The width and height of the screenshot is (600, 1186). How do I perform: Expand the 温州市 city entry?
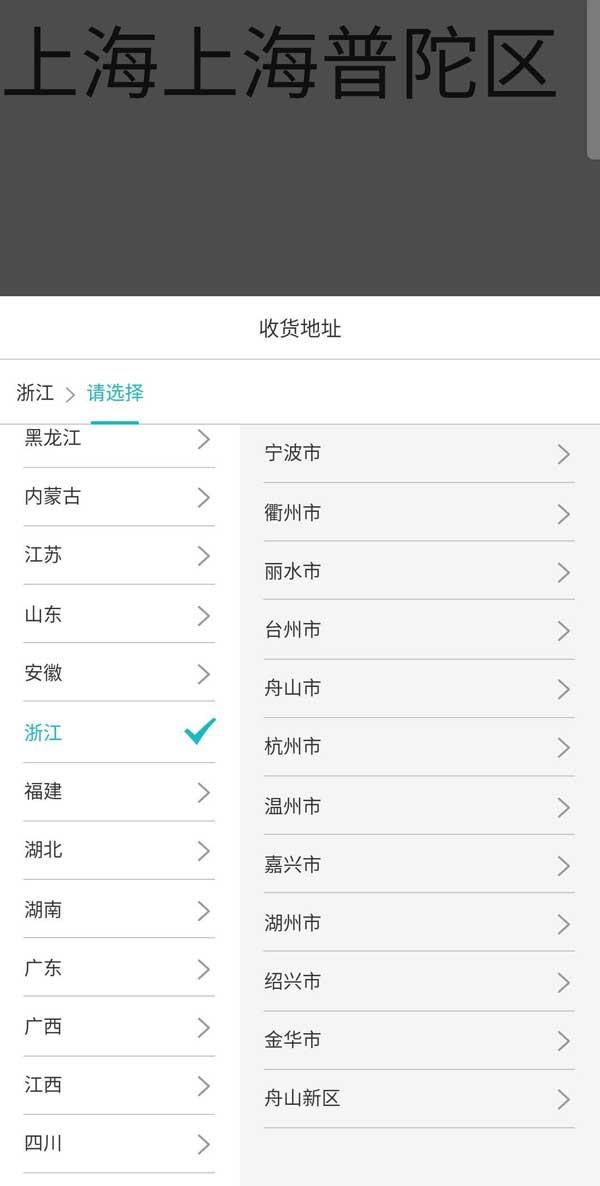[293, 806]
